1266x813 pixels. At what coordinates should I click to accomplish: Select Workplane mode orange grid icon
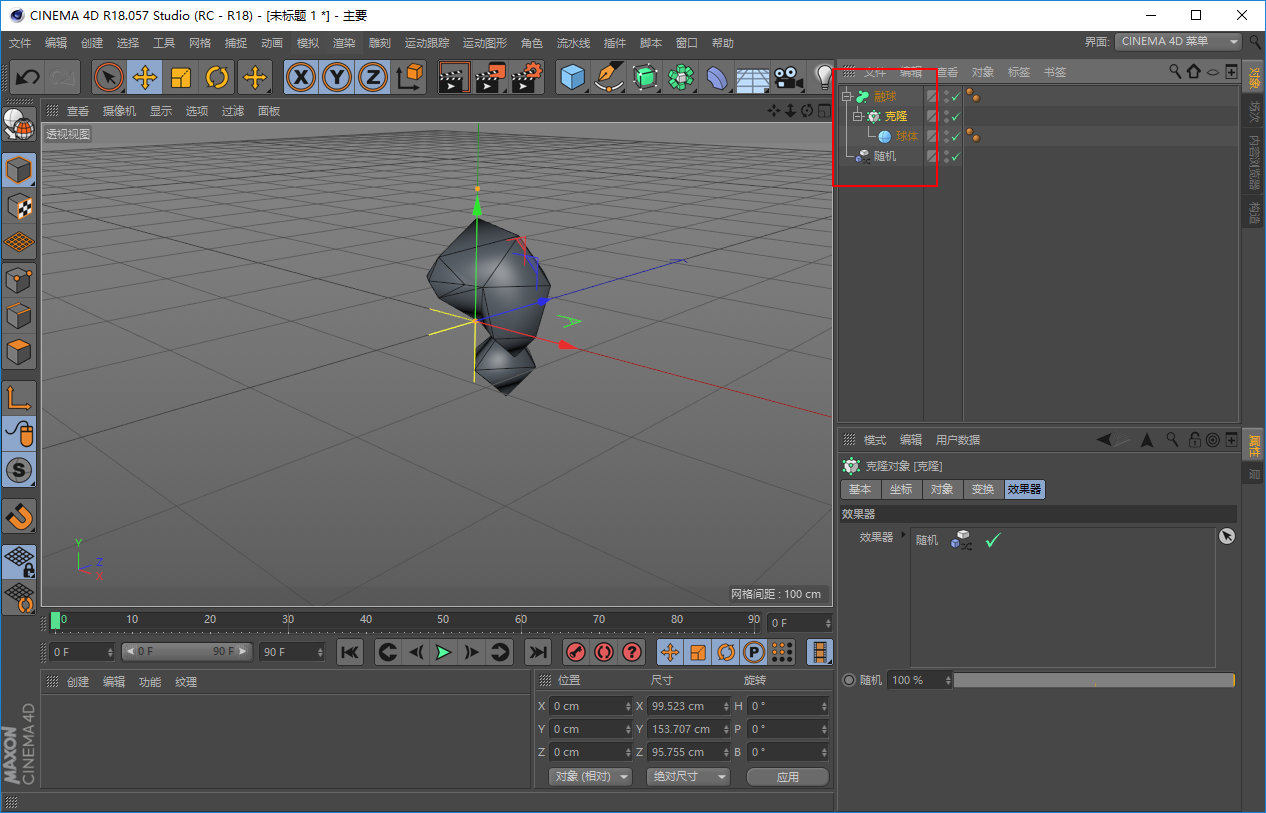pos(19,243)
